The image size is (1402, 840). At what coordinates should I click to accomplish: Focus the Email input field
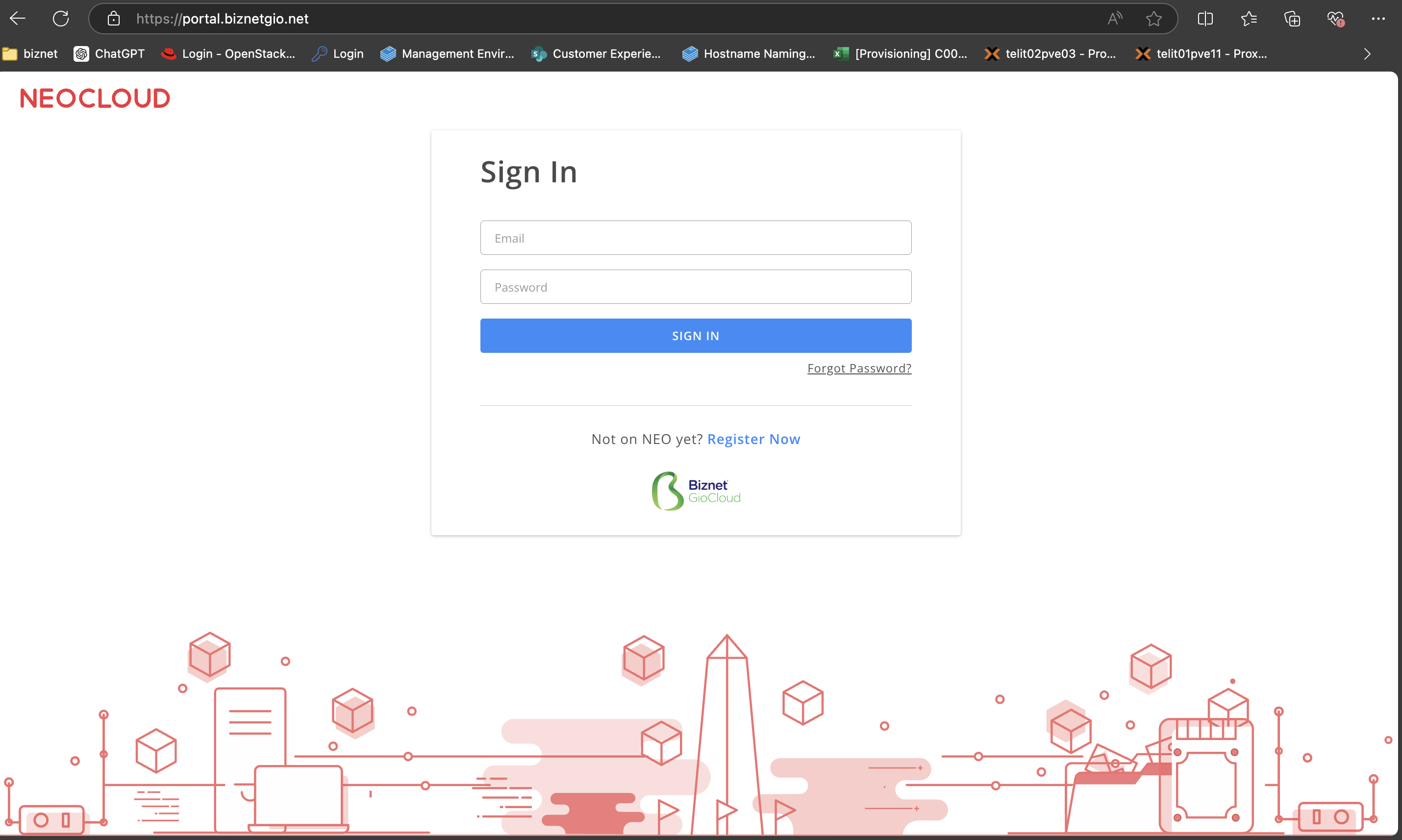click(696, 238)
